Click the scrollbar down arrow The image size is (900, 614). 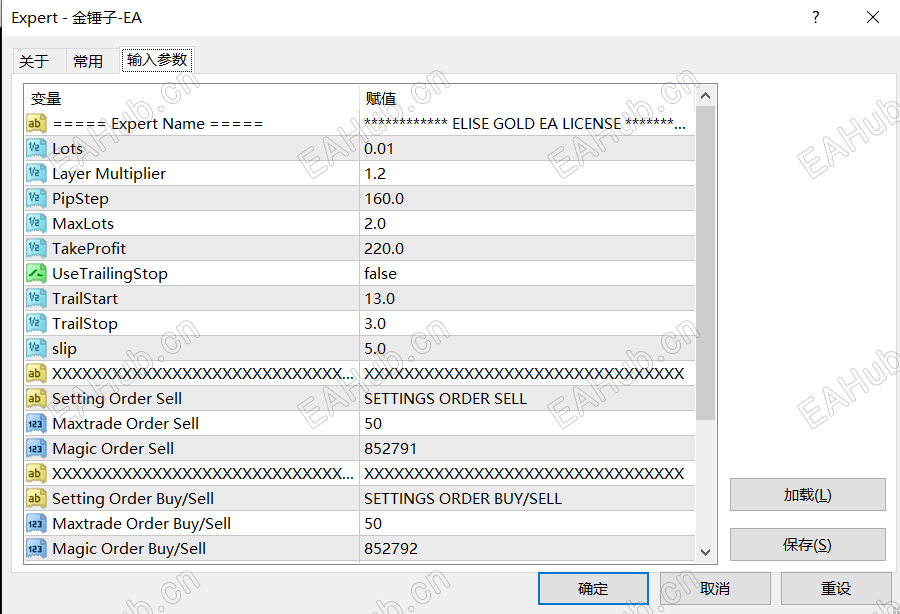click(x=706, y=555)
